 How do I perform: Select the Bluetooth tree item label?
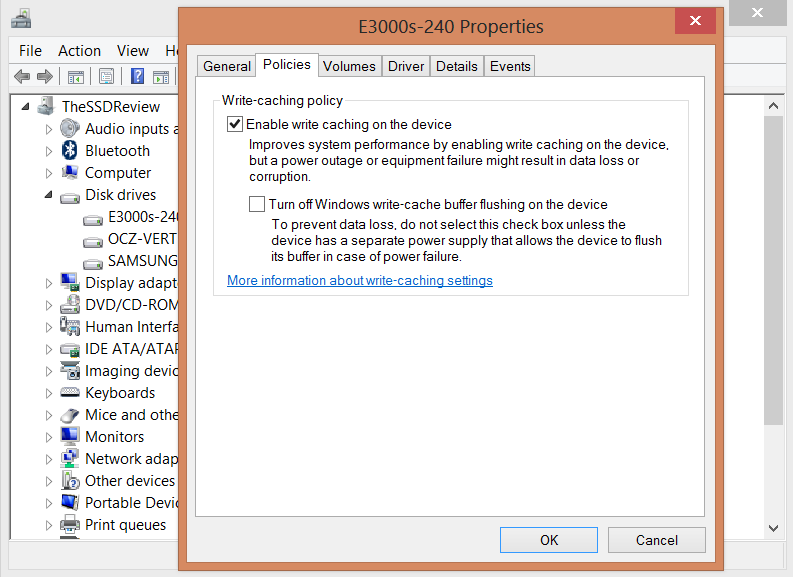[117, 151]
